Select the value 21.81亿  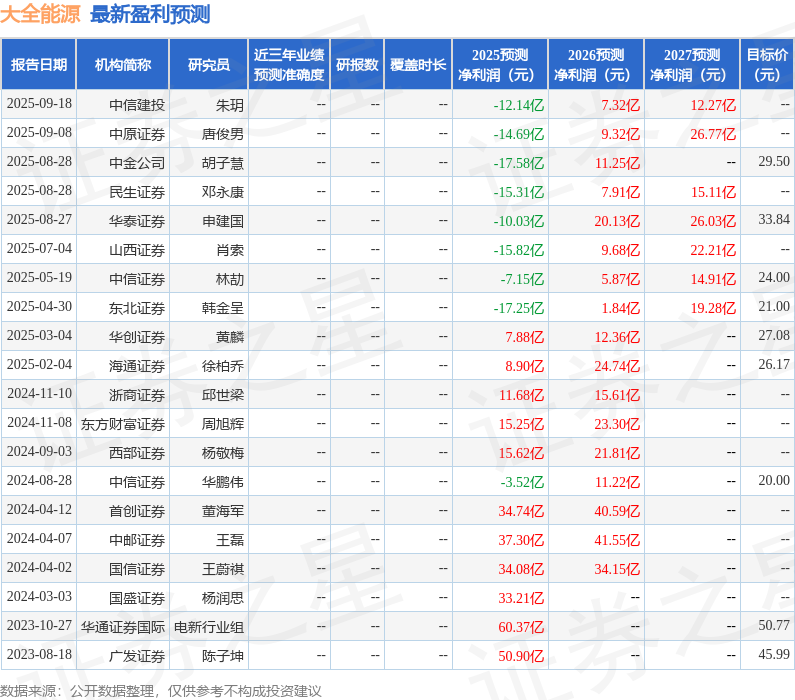[617, 453]
